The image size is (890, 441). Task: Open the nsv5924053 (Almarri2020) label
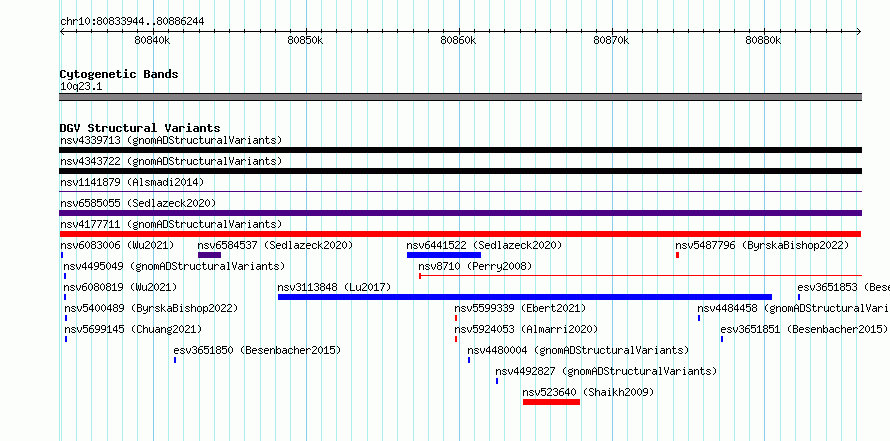click(x=526, y=329)
